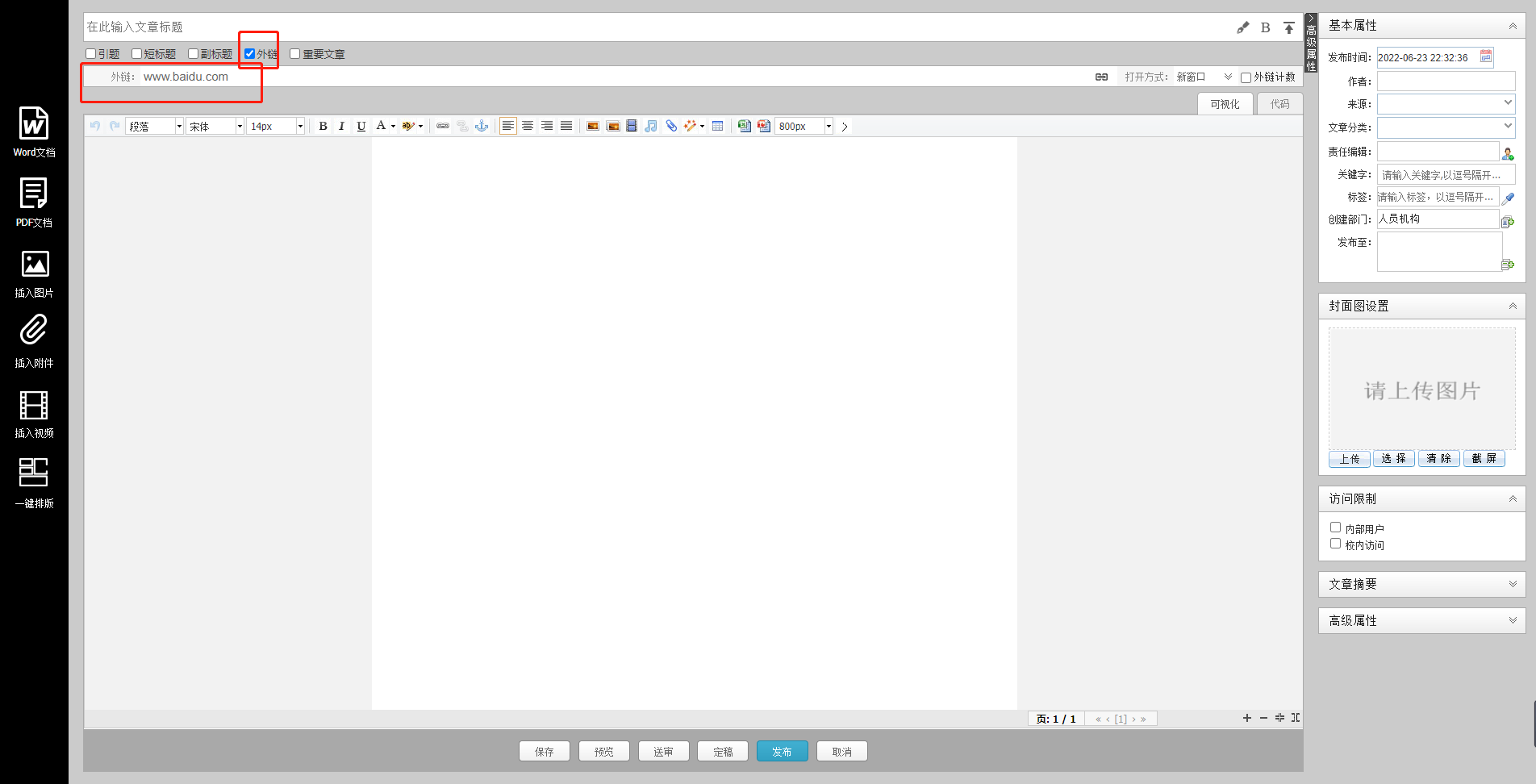Image resolution: width=1536 pixels, height=784 pixels.
Task: Import a PDF文档 from the sidebar
Action: click(x=34, y=202)
